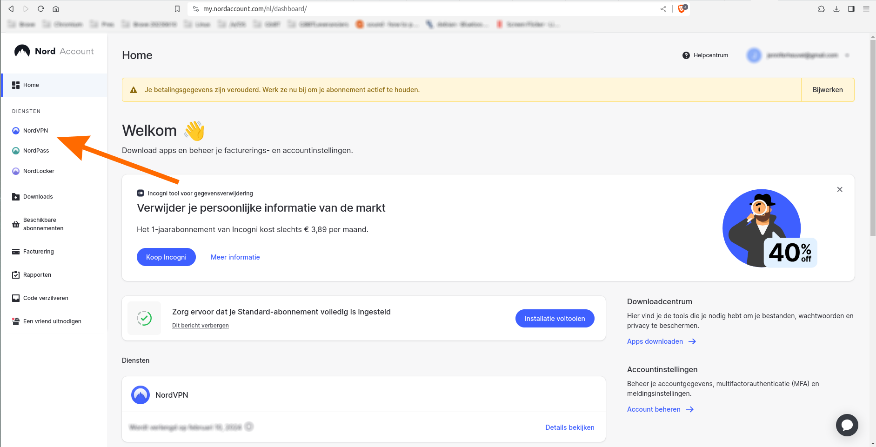Open Een vriend uitnodigen in the sidebar
Screen dimensions: 876x447
coord(46,321)
